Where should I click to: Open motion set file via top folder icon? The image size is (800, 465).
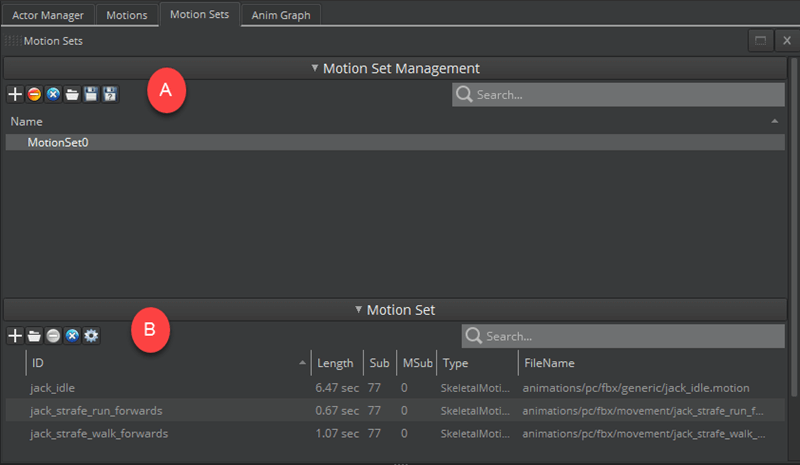72,94
